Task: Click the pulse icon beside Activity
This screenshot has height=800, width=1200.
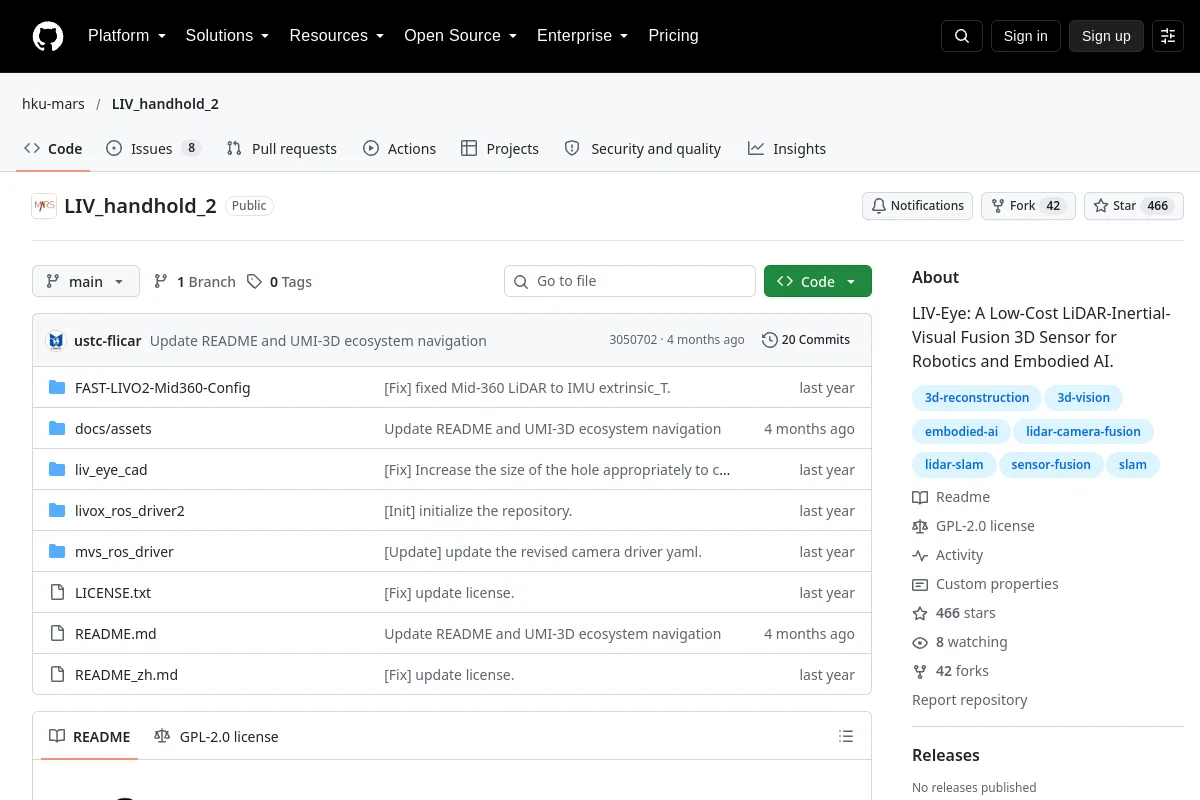Action: click(x=920, y=555)
